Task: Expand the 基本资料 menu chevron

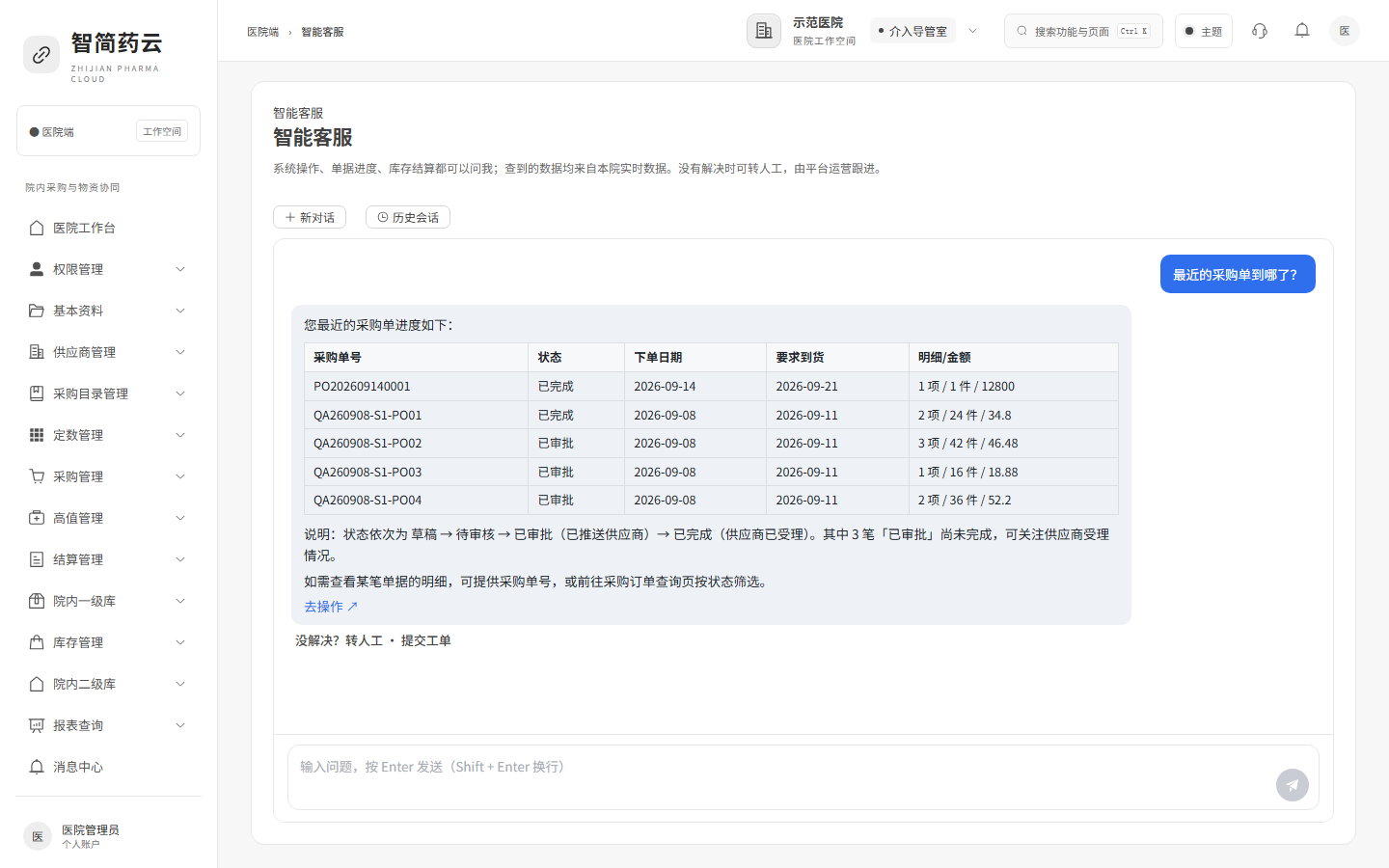Action: coord(180,311)
